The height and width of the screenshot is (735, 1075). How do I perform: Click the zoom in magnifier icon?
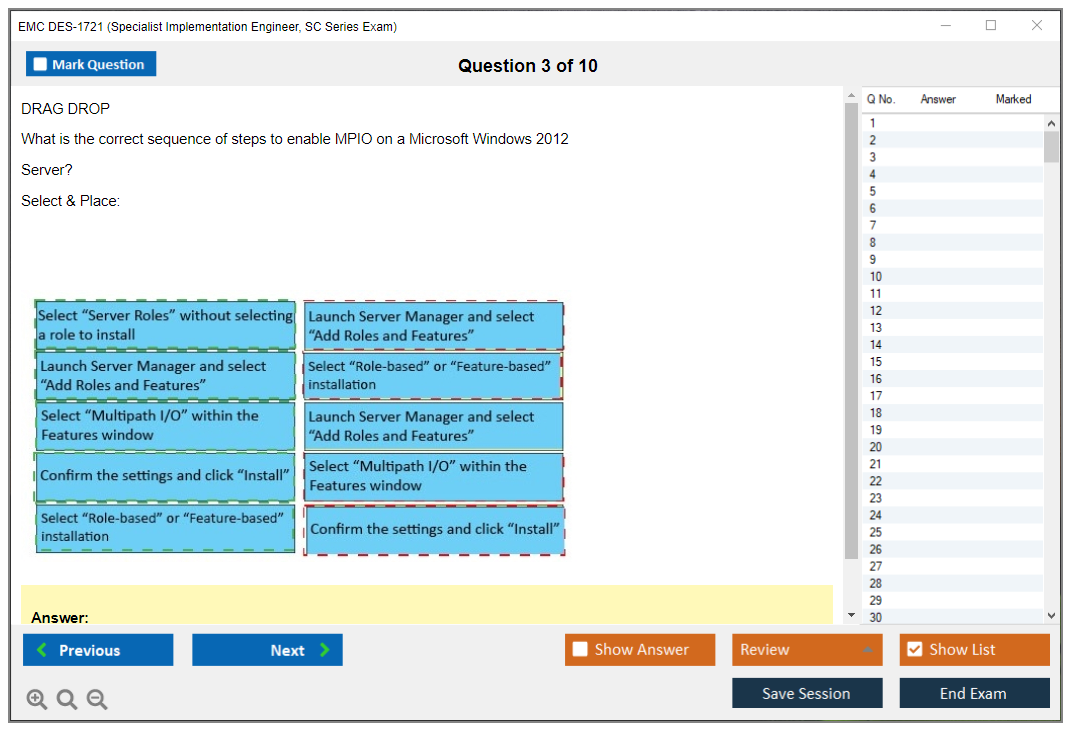pos(37,700)
